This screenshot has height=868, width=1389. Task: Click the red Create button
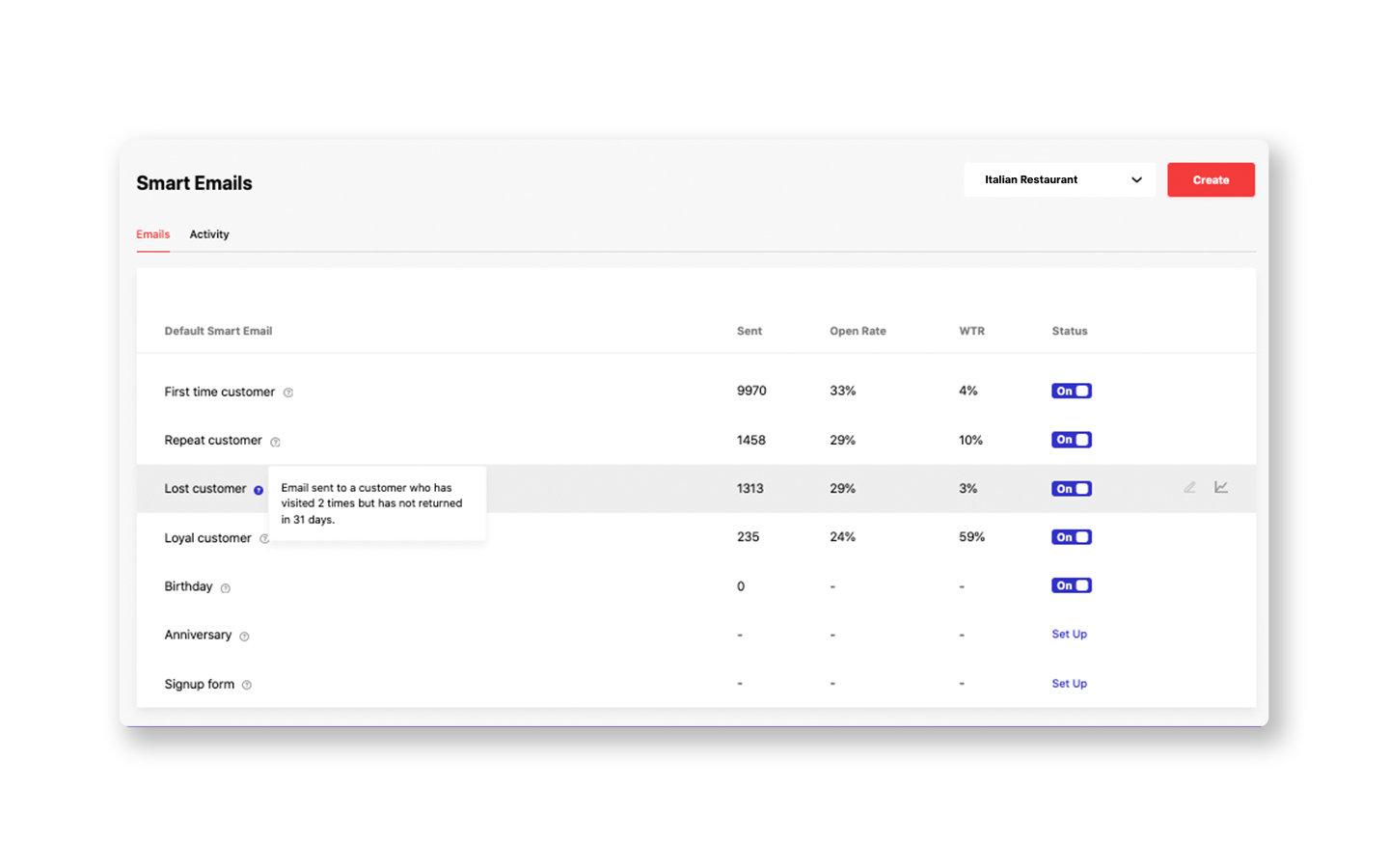[1211, 179]
